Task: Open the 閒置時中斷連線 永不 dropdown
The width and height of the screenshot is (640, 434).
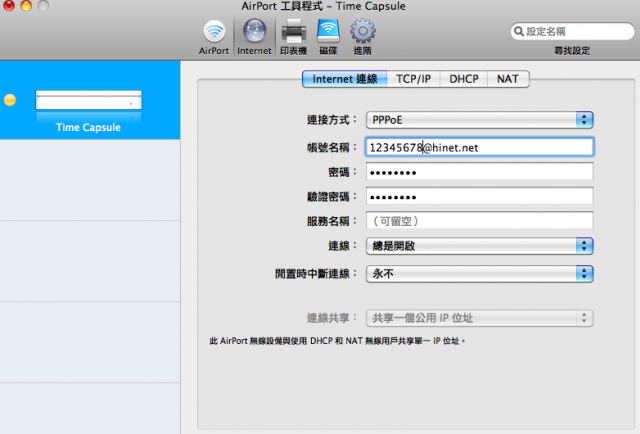Action: click(x=480, y=274)
